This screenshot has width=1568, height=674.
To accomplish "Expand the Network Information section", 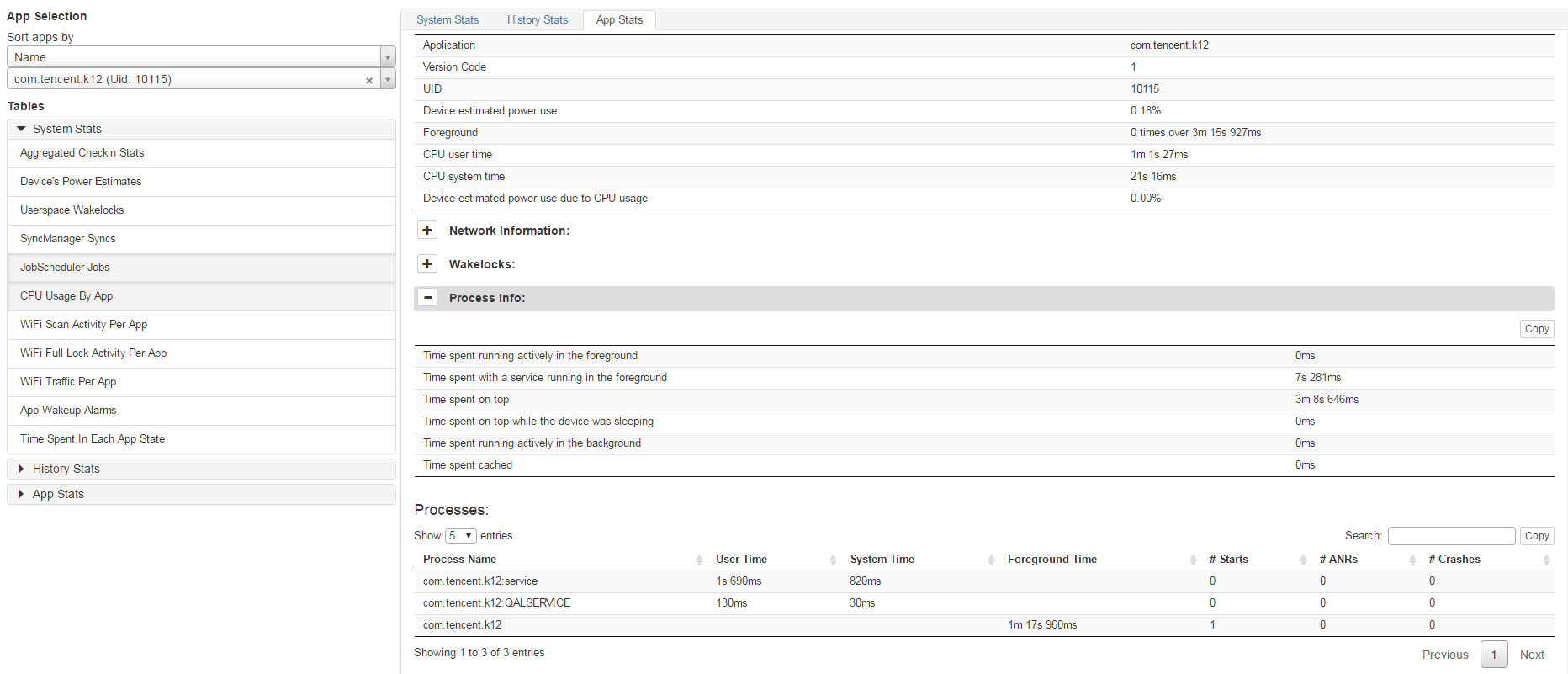I will tap(427, 231).
